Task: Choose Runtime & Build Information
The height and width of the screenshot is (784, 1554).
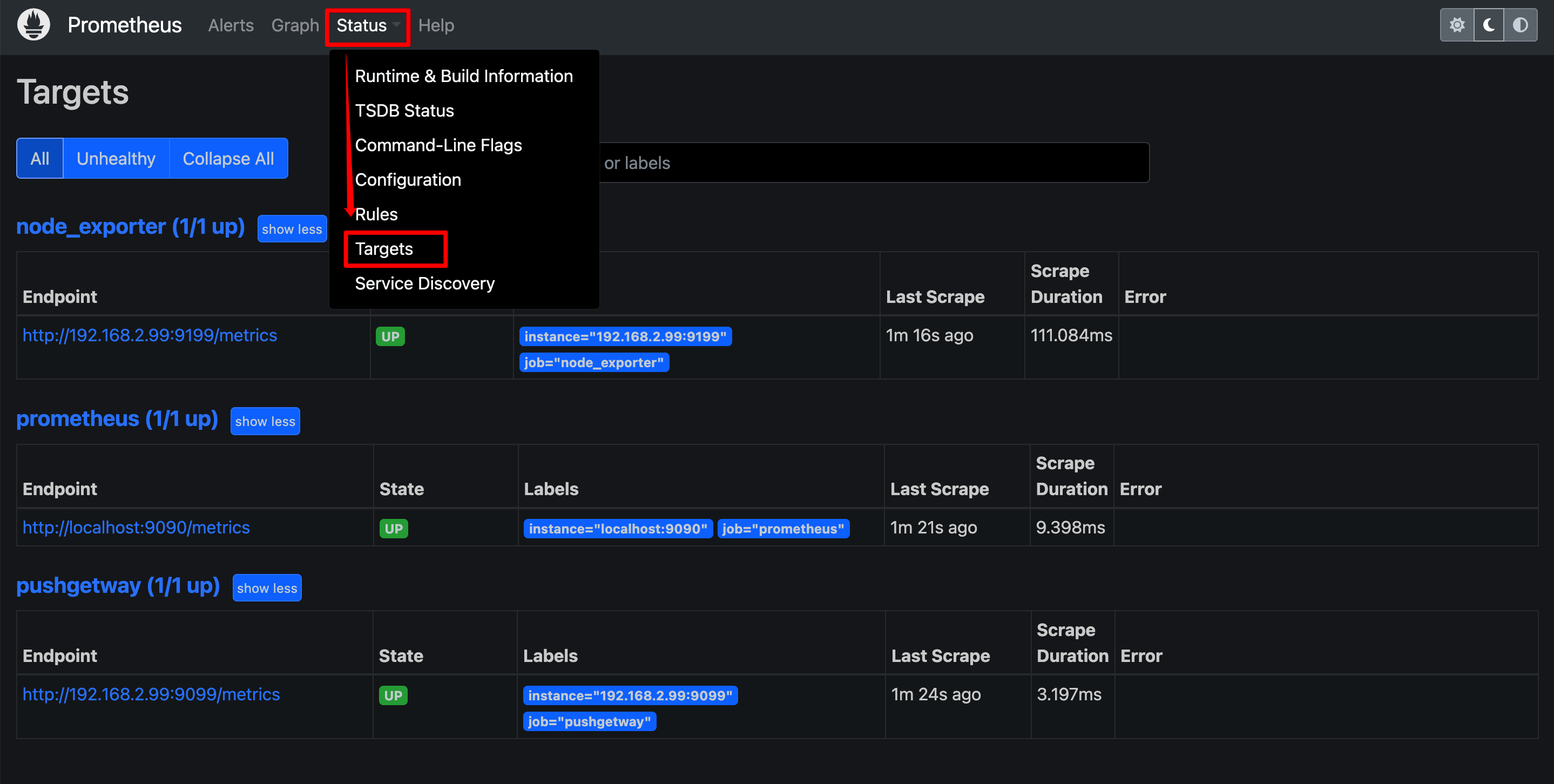Action: [x=464, y=76]
